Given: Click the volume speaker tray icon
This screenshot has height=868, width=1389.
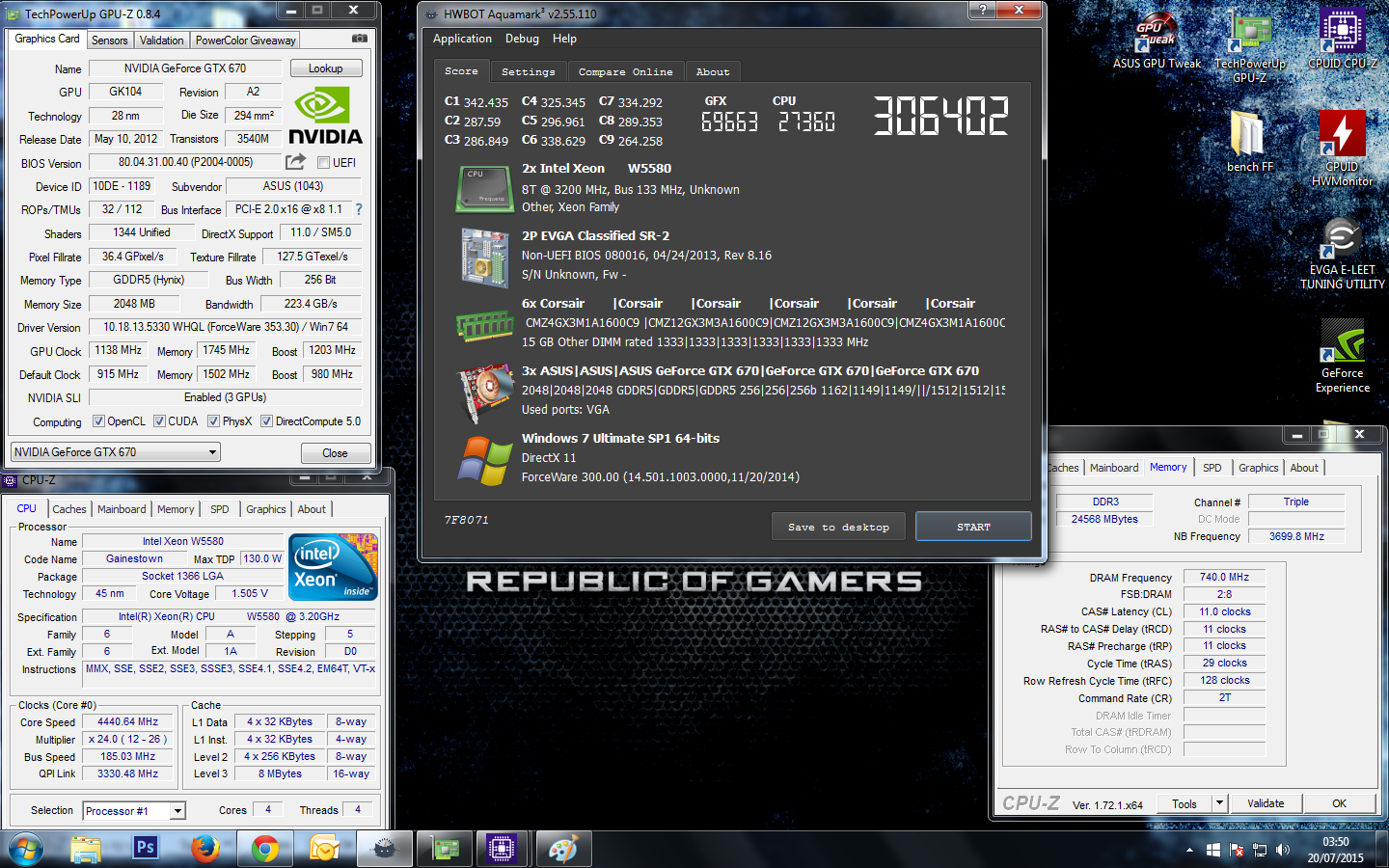Looking at the screenshot, I should click(1283, 850).
